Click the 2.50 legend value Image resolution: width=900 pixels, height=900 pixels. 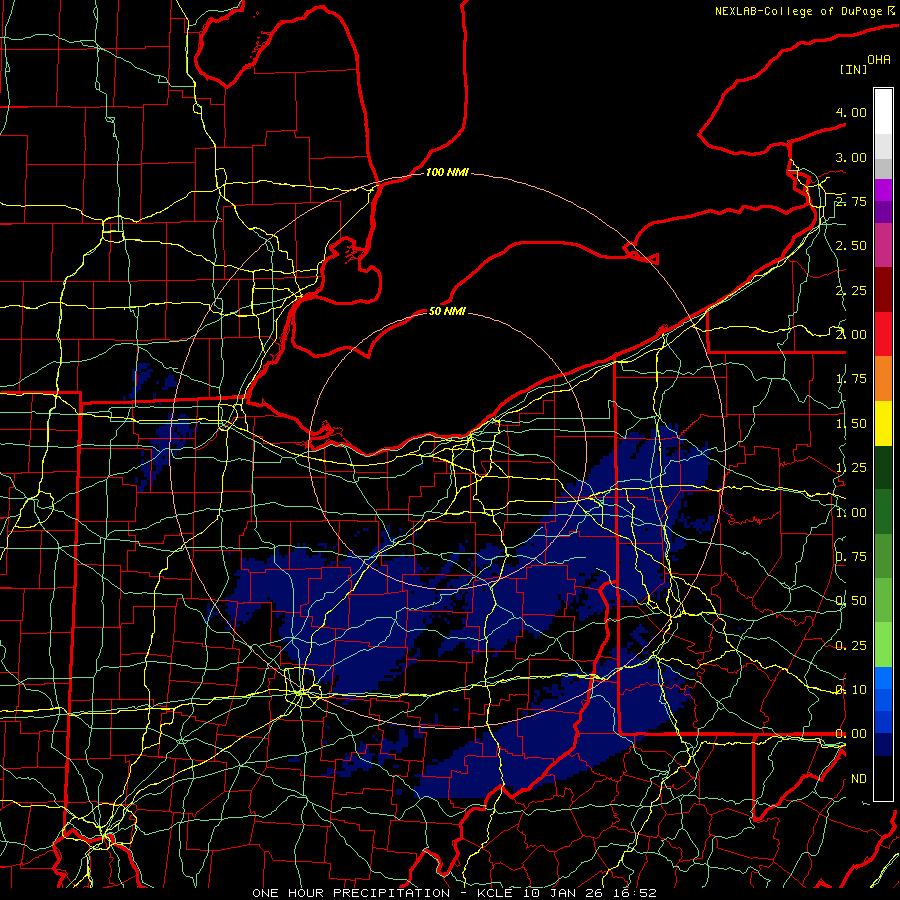(x=851, y=246)
